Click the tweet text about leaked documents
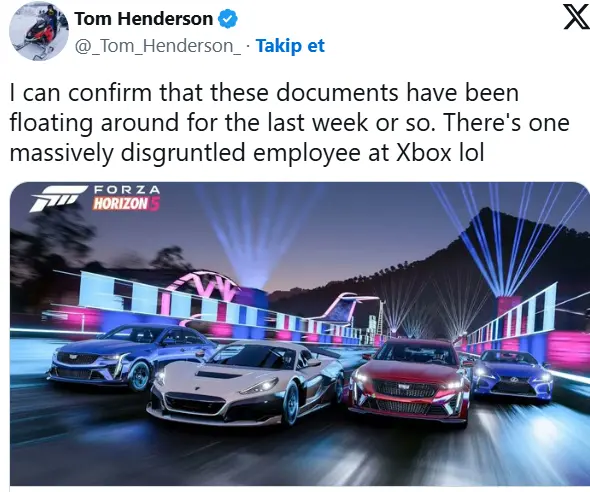The image size is (590, 492). pos(289,123)
